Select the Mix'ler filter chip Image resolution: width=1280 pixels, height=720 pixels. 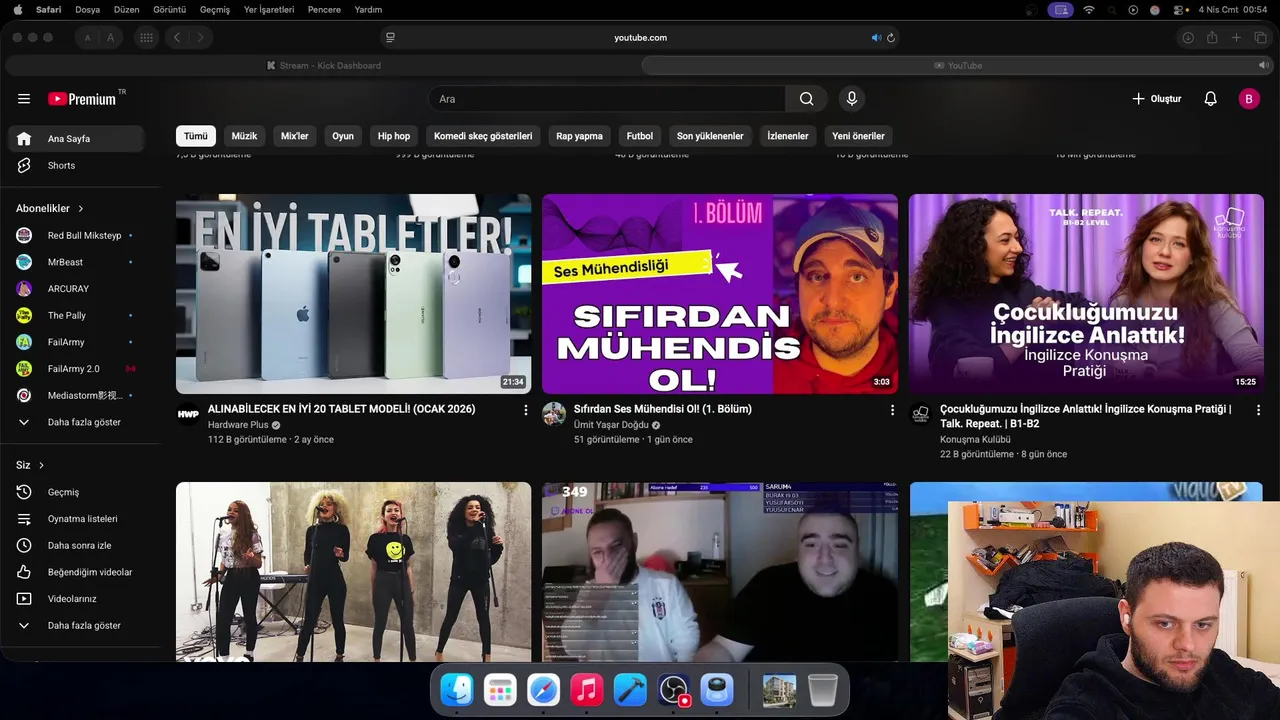tap(295, 136)
